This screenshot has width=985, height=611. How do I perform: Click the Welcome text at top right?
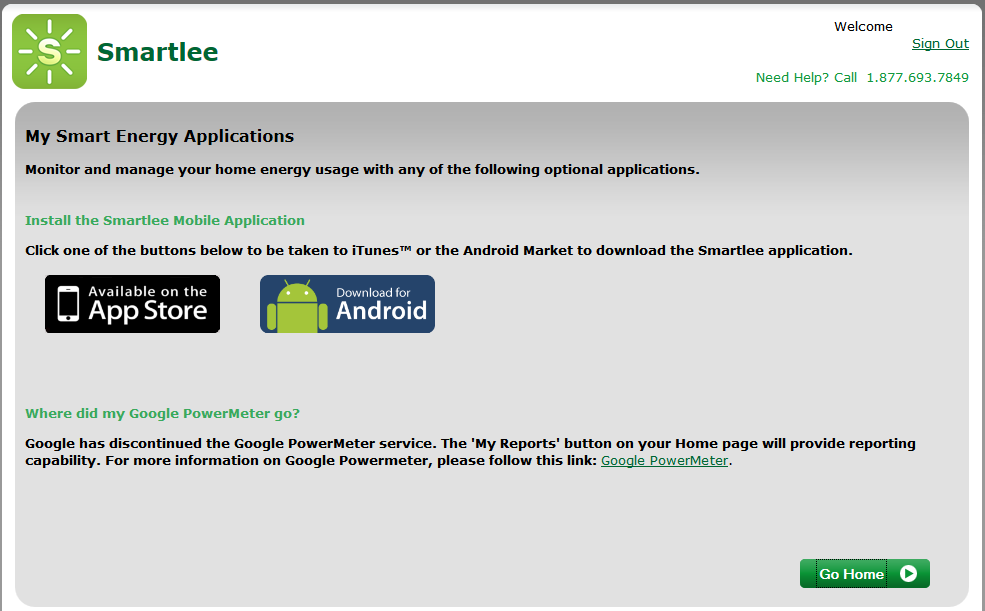pos(863,27)
